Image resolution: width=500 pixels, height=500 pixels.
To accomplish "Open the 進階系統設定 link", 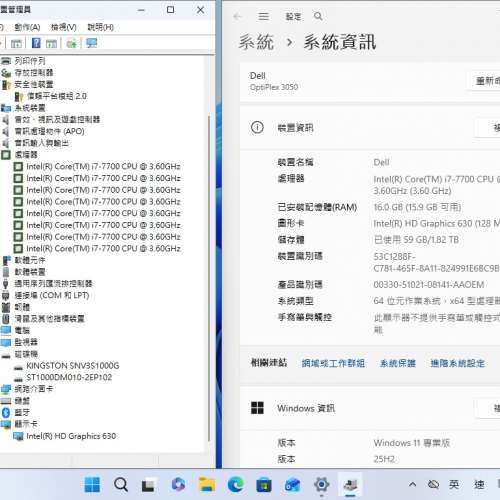I will pyautogui.click(x=457, y=363).
